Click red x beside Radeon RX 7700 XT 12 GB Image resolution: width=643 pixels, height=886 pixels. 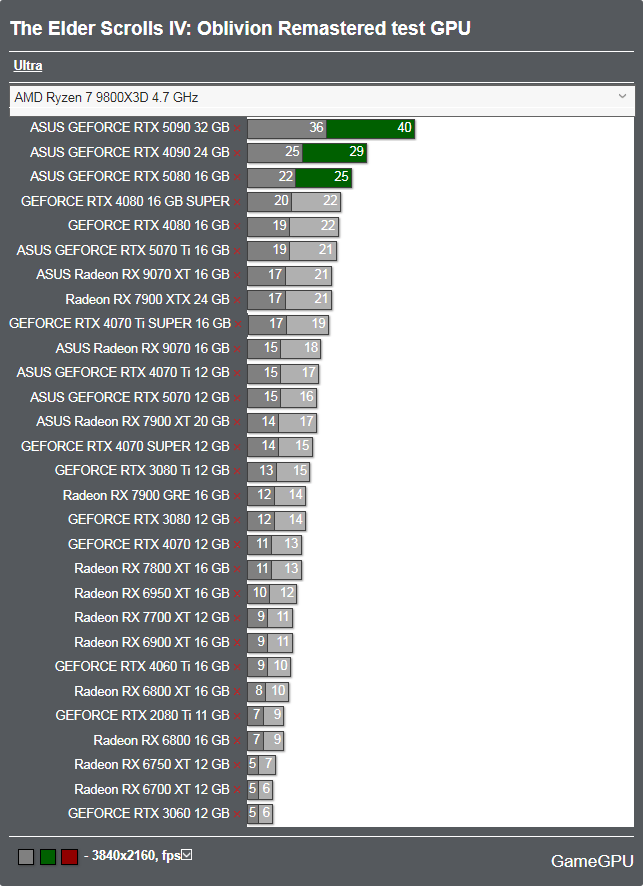point(237,618)
